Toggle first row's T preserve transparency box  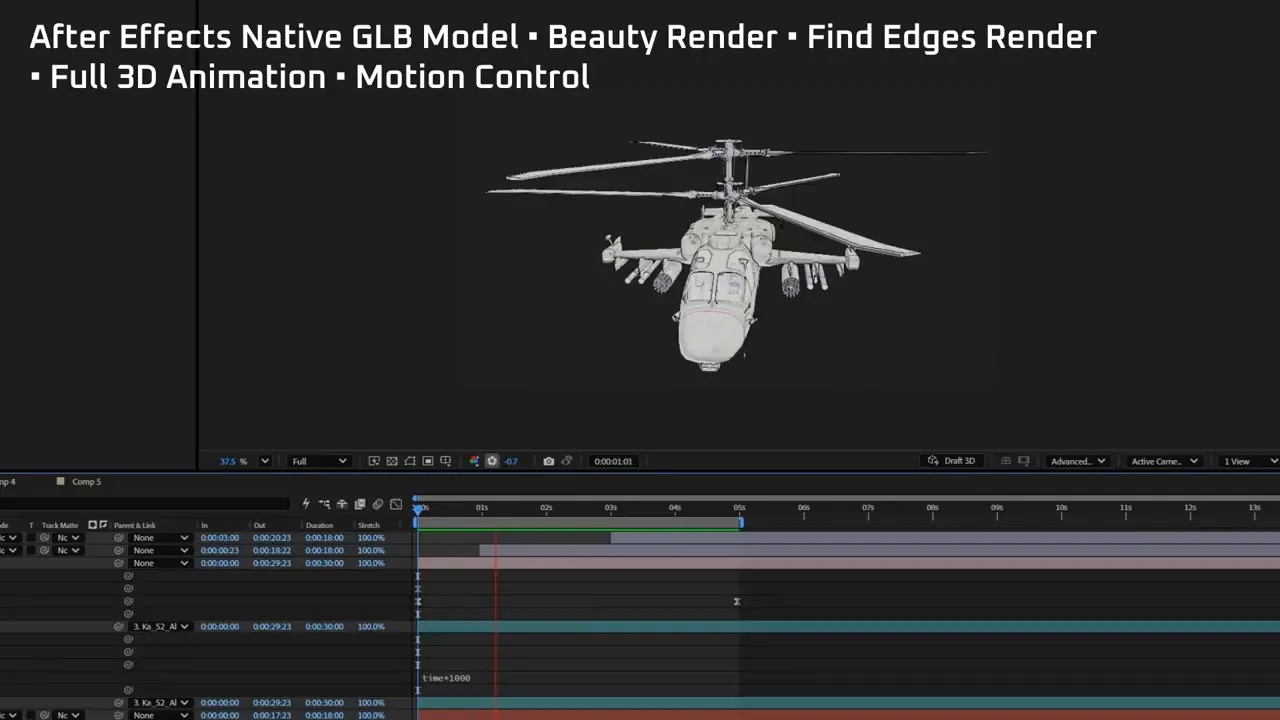31,538
